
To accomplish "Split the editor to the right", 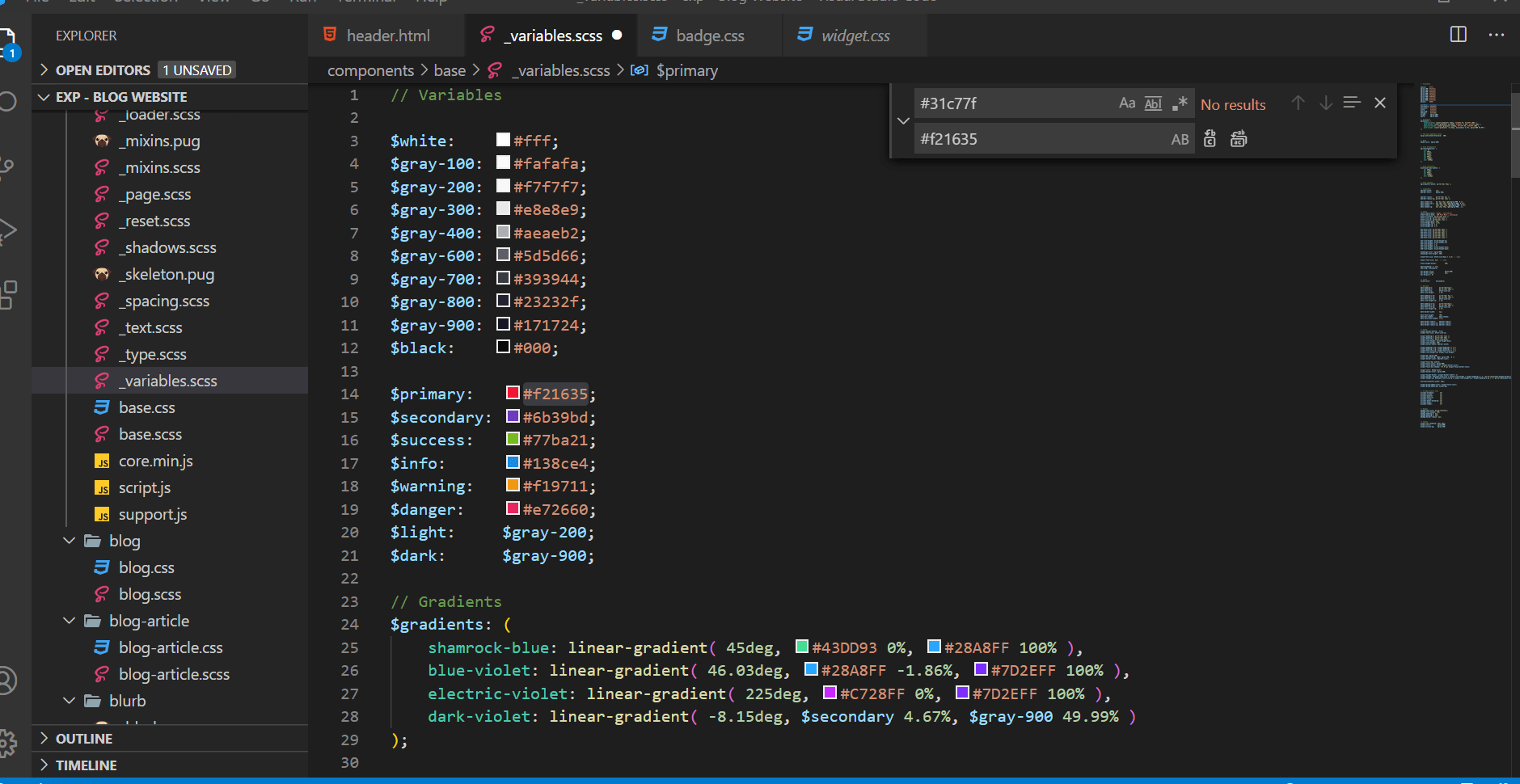I will pos(1459,35).
